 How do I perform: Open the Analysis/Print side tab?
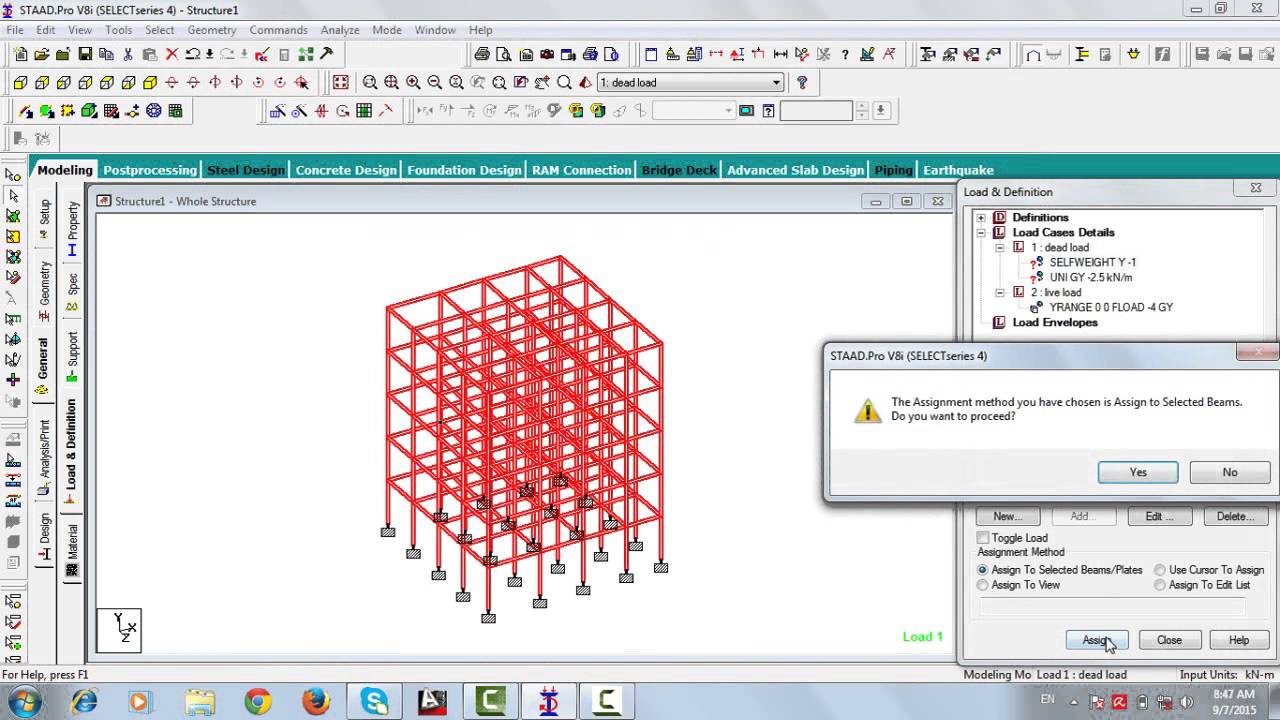tap(44, 458)
